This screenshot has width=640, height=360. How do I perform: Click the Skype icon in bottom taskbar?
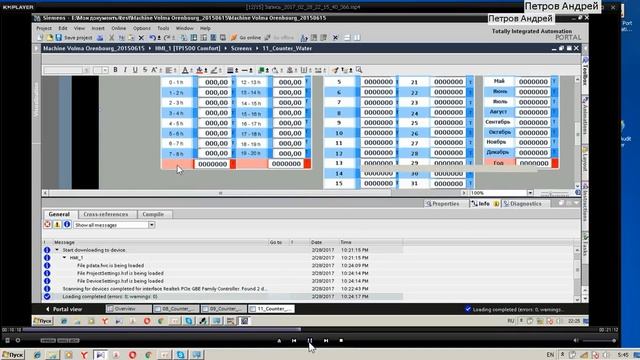click(180, 355)
